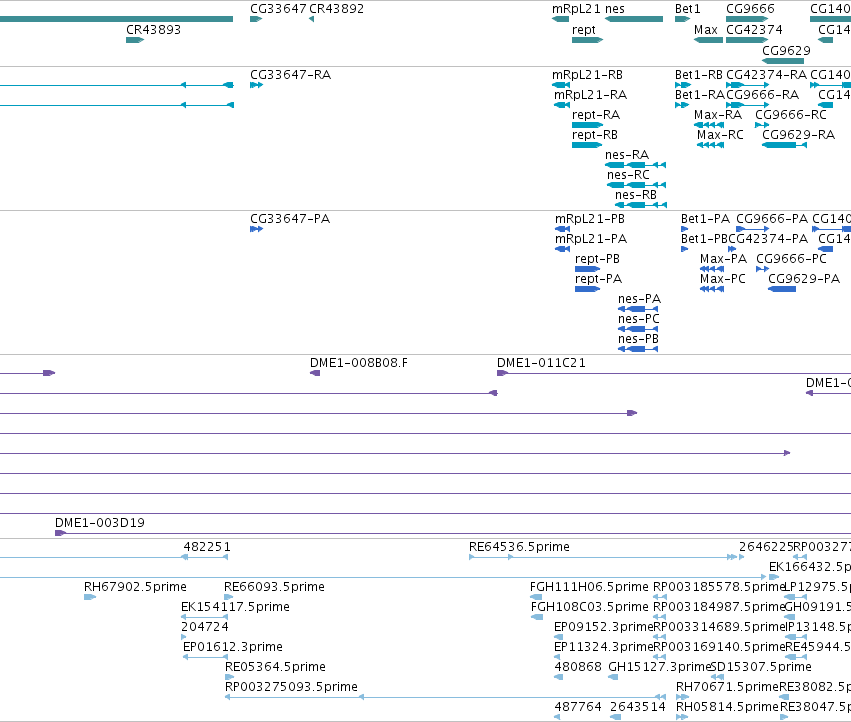
Task: Select protein mRpL21-PA
Action: (590, 238)
